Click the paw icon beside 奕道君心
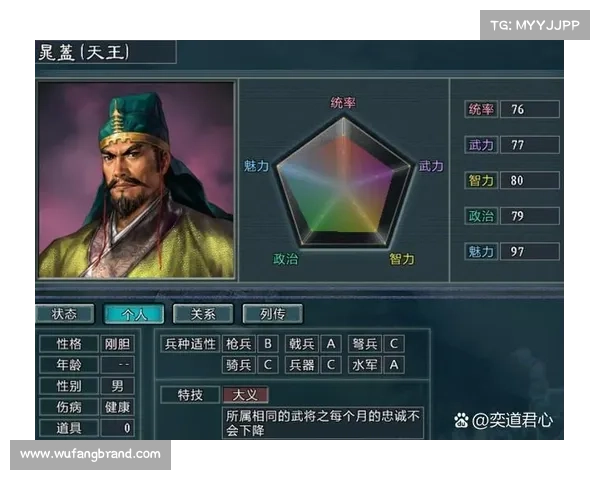600x480 pixels. (x=461, y=420)
